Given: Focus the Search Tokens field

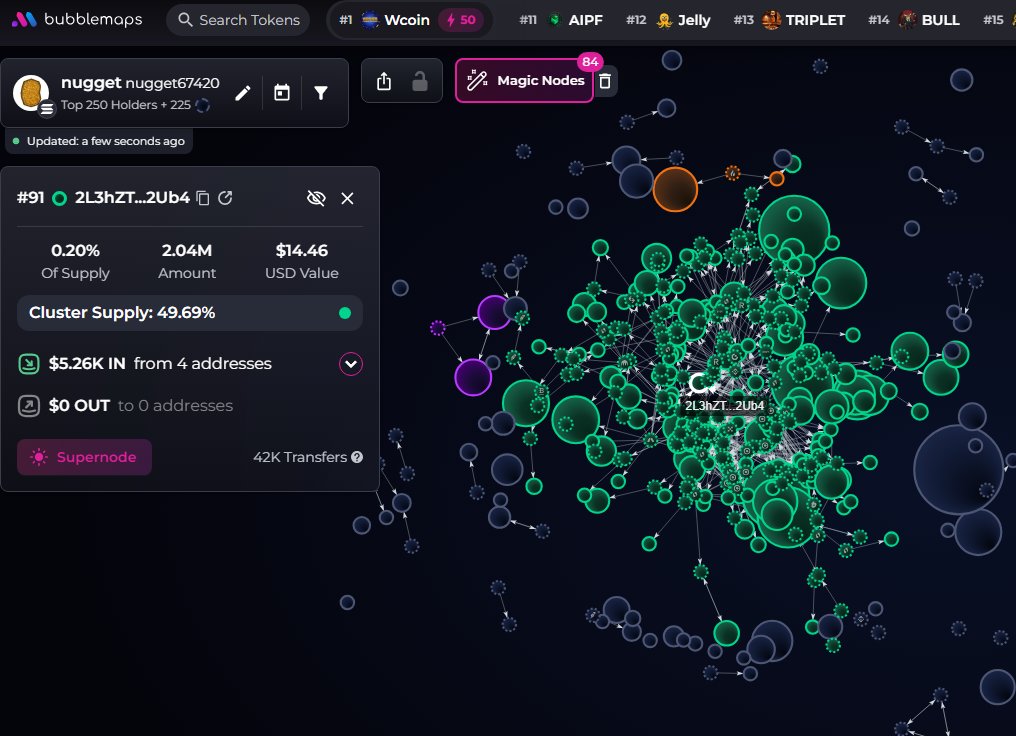Looking at the screenshot, I should (238, 20).
